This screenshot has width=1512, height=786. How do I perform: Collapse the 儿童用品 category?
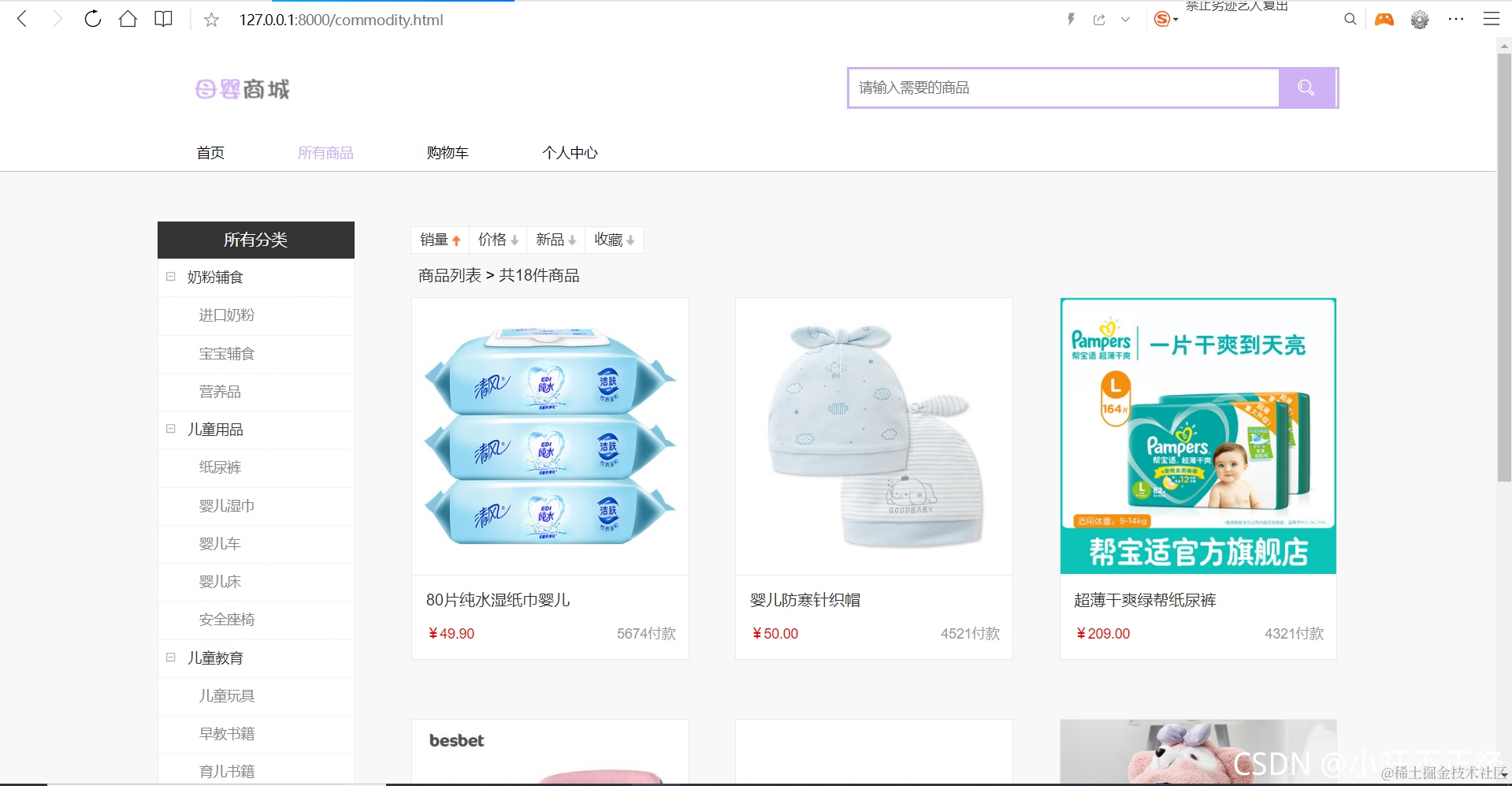(x=171, y=428)
